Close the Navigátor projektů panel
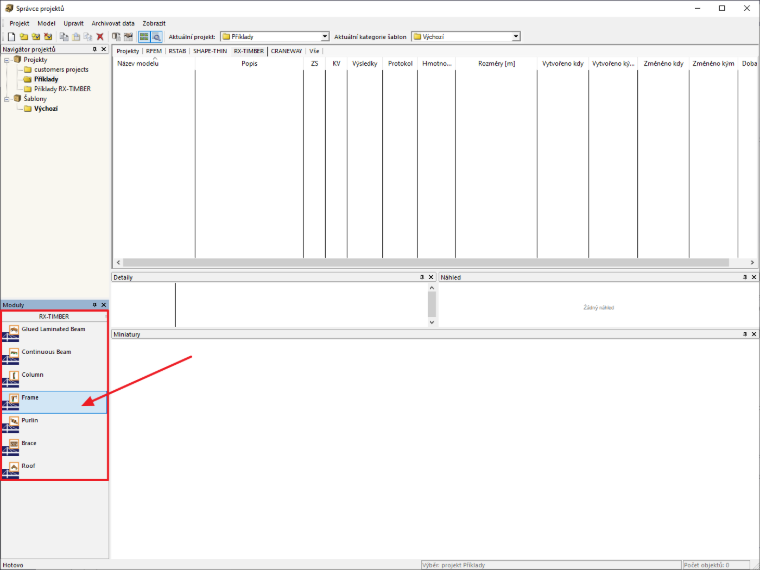 point(103,49)
